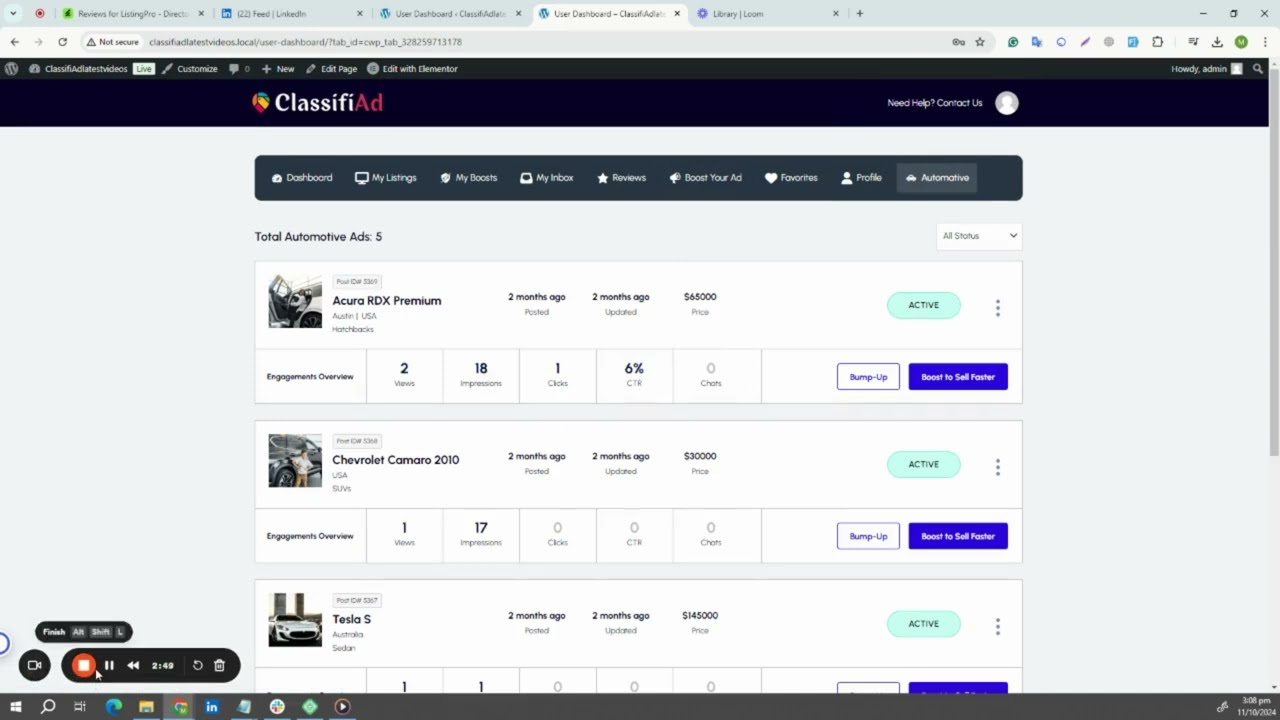Click Edit with Elementor in the admin bar
Viewport: 1280px width, 720px height.
(x=412, y=69)
